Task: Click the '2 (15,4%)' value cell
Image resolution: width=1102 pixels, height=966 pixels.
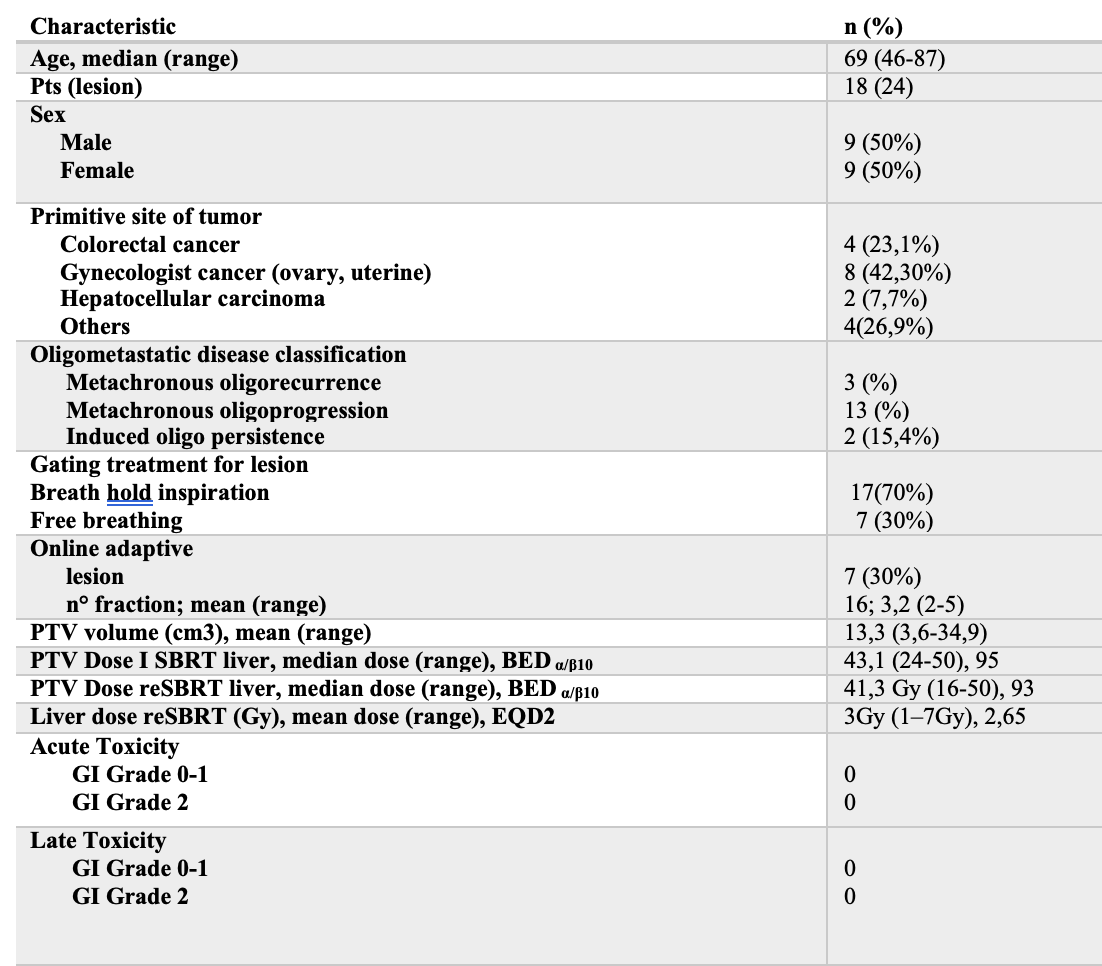Action: click(891, 437)
